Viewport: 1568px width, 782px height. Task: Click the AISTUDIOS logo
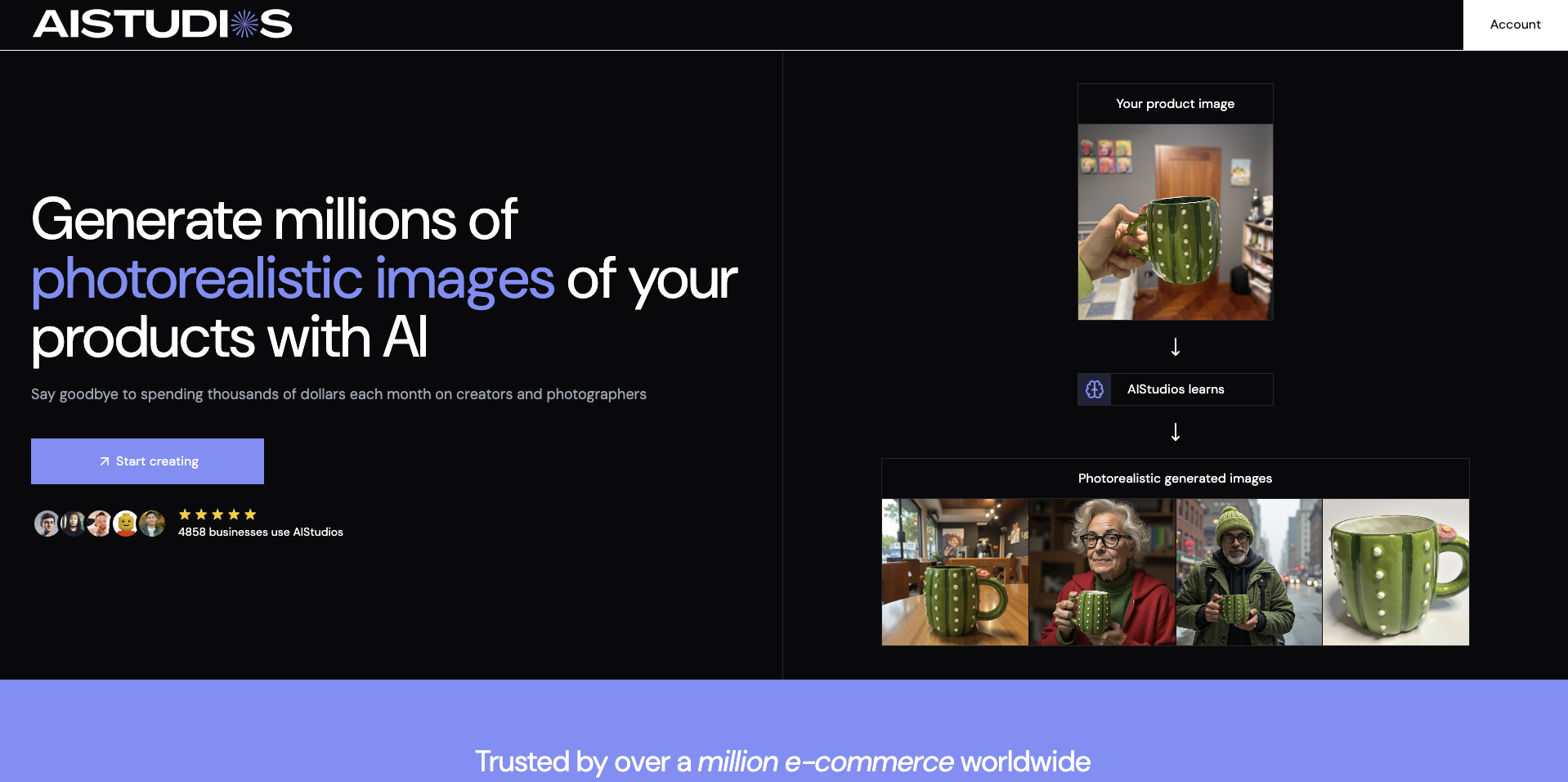click(162, 24)
